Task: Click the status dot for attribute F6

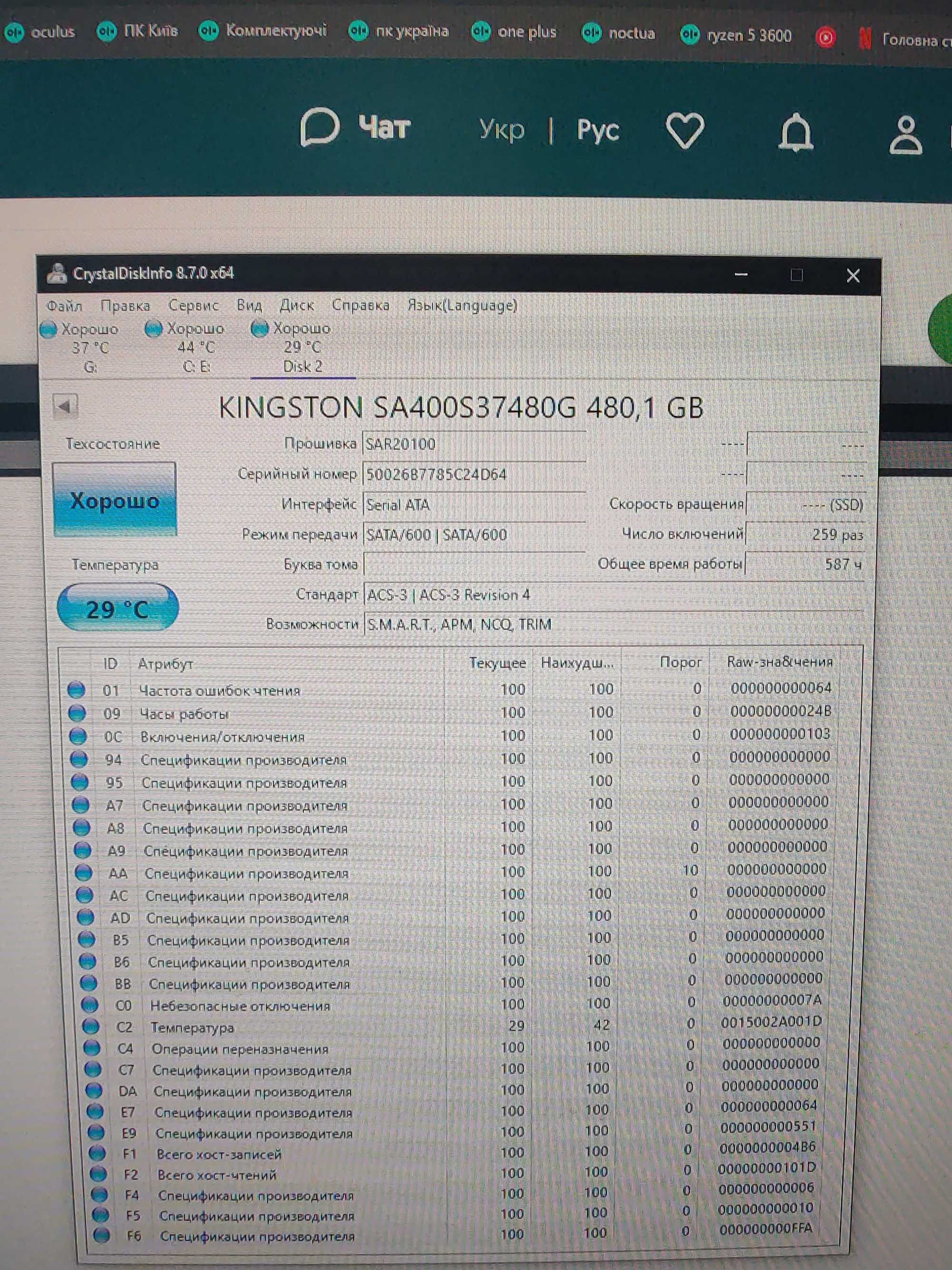Action: pos(101,1235)
